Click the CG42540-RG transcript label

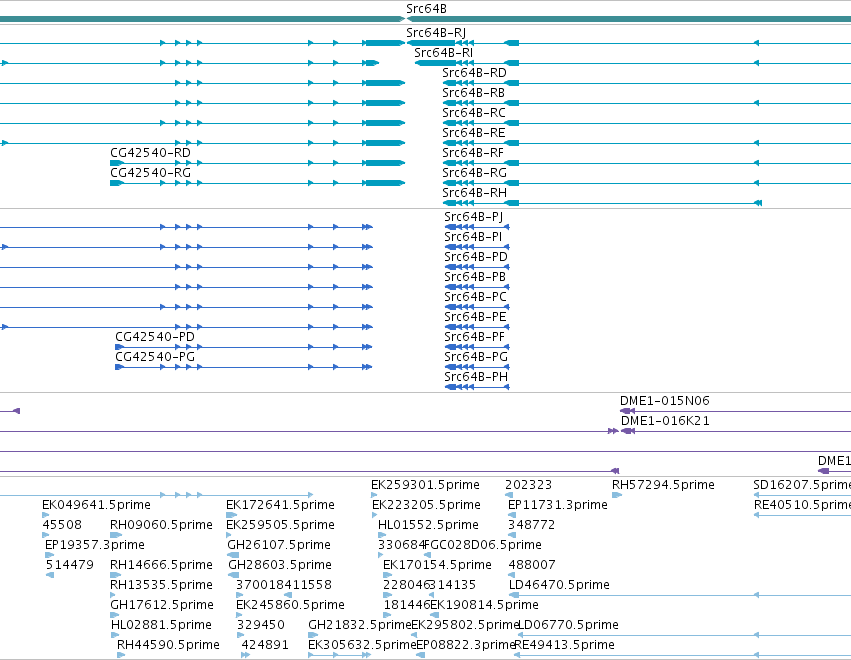pyautogui.click(x=150, y=173)
